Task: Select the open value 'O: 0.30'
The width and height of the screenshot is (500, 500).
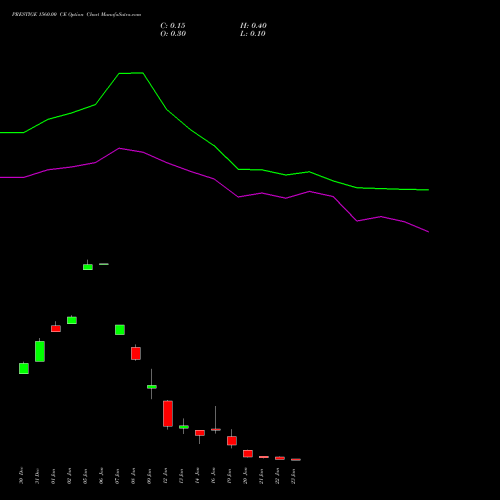Action: tap(173, 34)
